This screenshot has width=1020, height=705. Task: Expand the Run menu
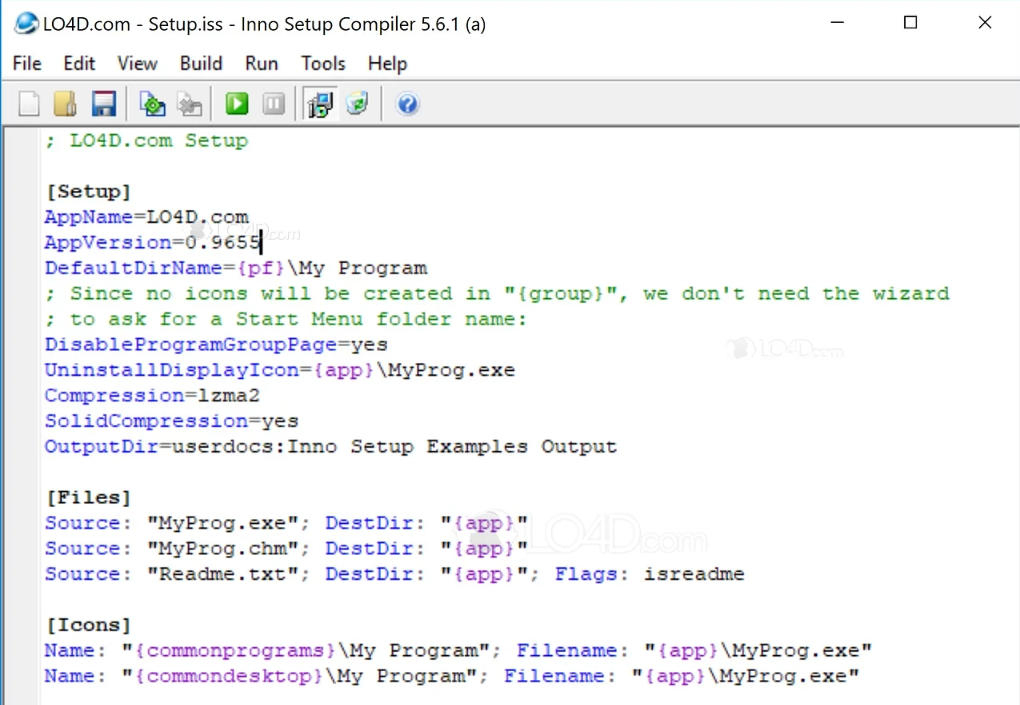coord(261,63)
